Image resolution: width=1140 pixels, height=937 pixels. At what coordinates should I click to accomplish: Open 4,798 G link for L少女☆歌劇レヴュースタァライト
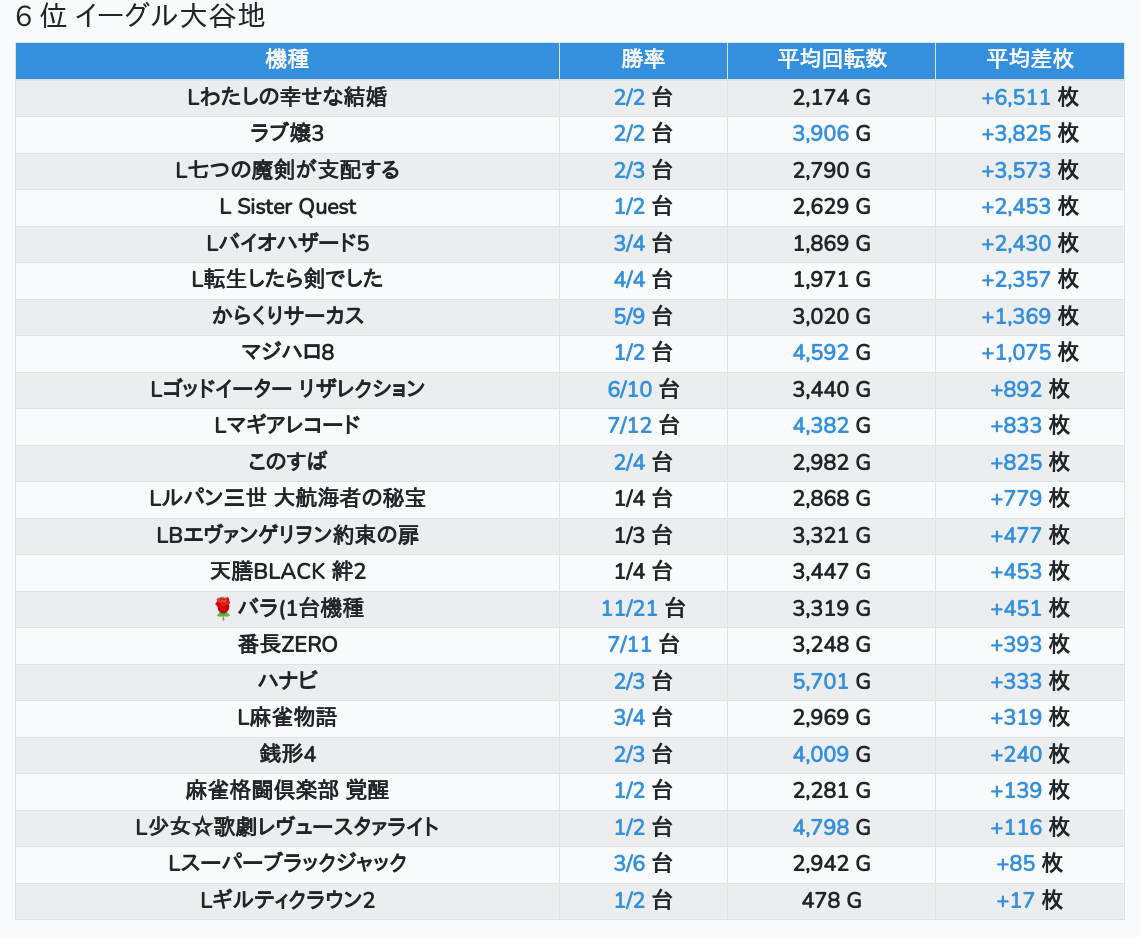coord(821,827)
